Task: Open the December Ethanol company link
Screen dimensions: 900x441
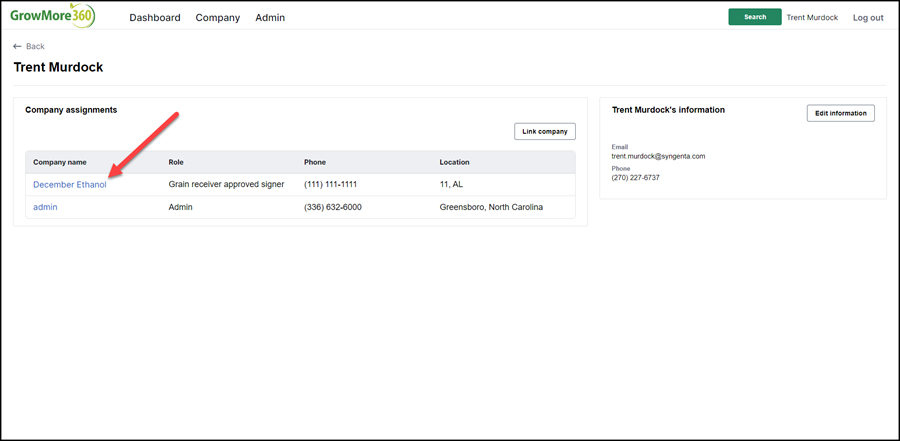Action: point(69,185)
